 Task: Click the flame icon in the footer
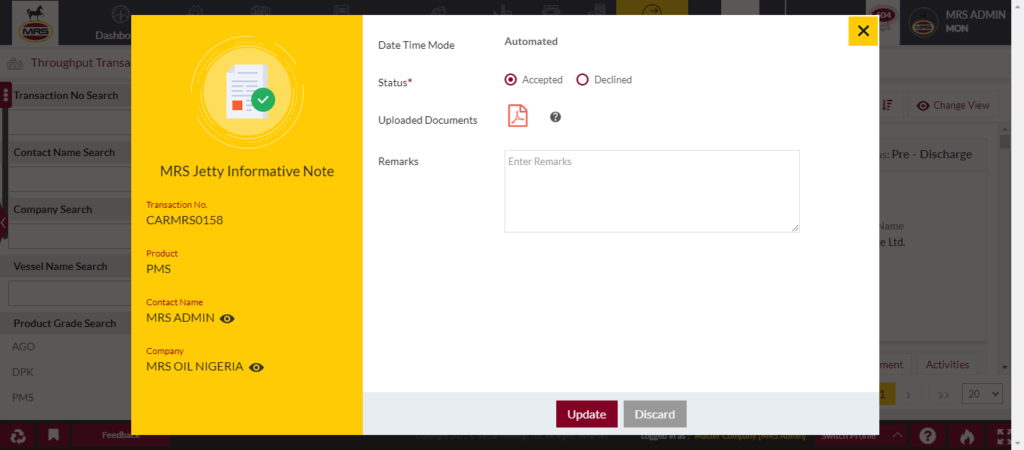[966, 436]
